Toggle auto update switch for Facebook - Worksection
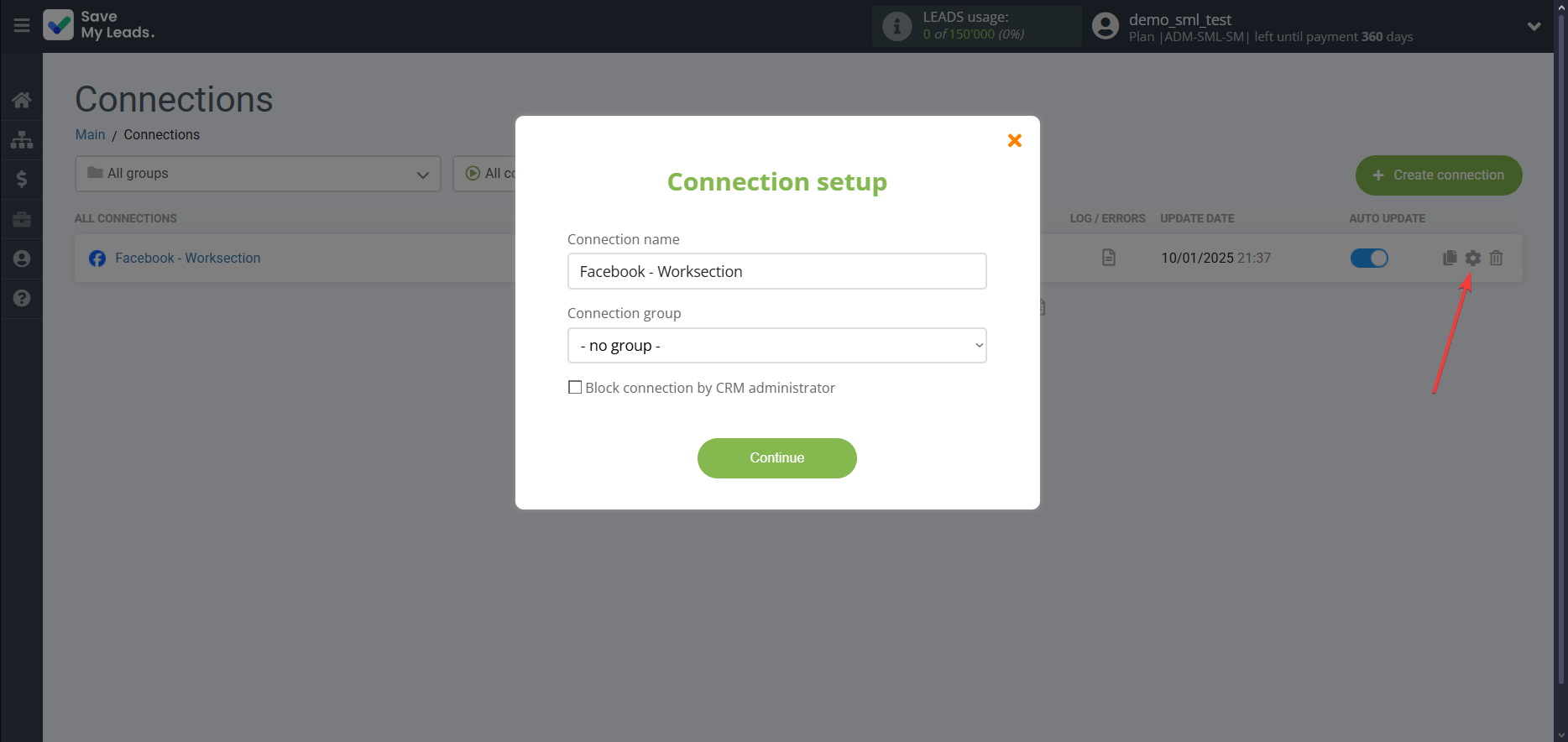Viewport: 1568px width, 742px height. pos(1368,259)
